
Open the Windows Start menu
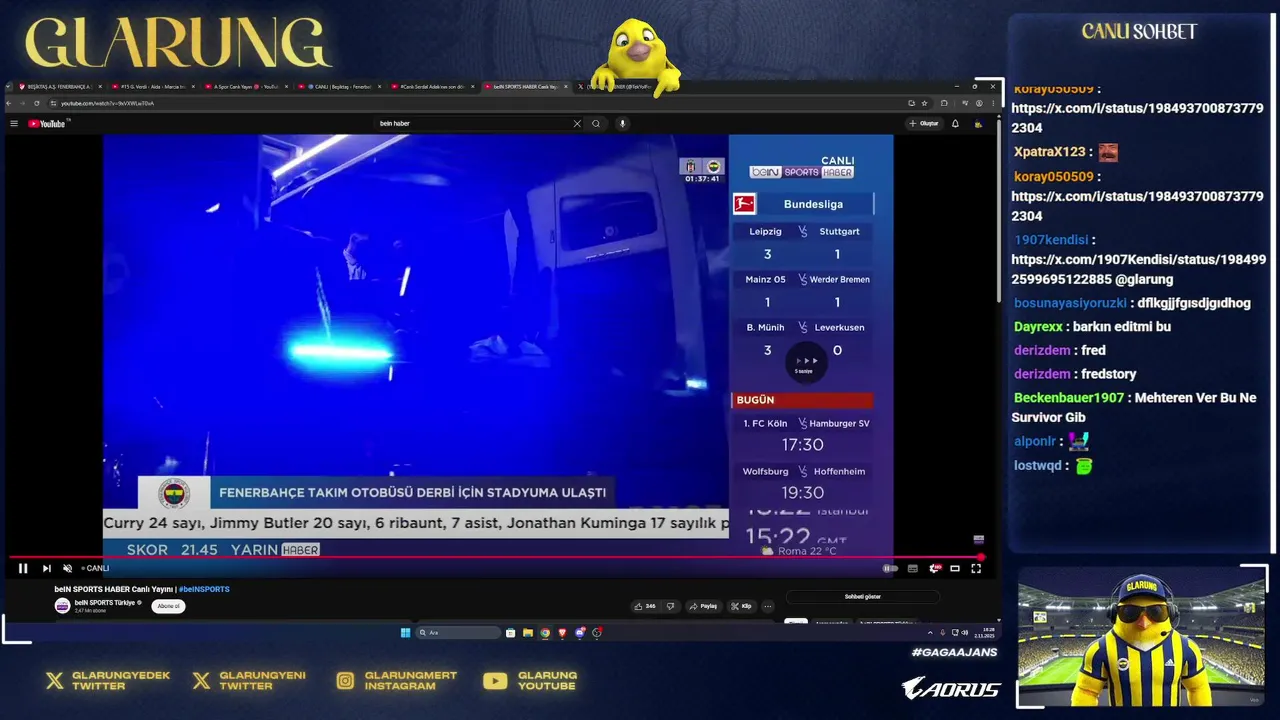(x=405, y=633)
